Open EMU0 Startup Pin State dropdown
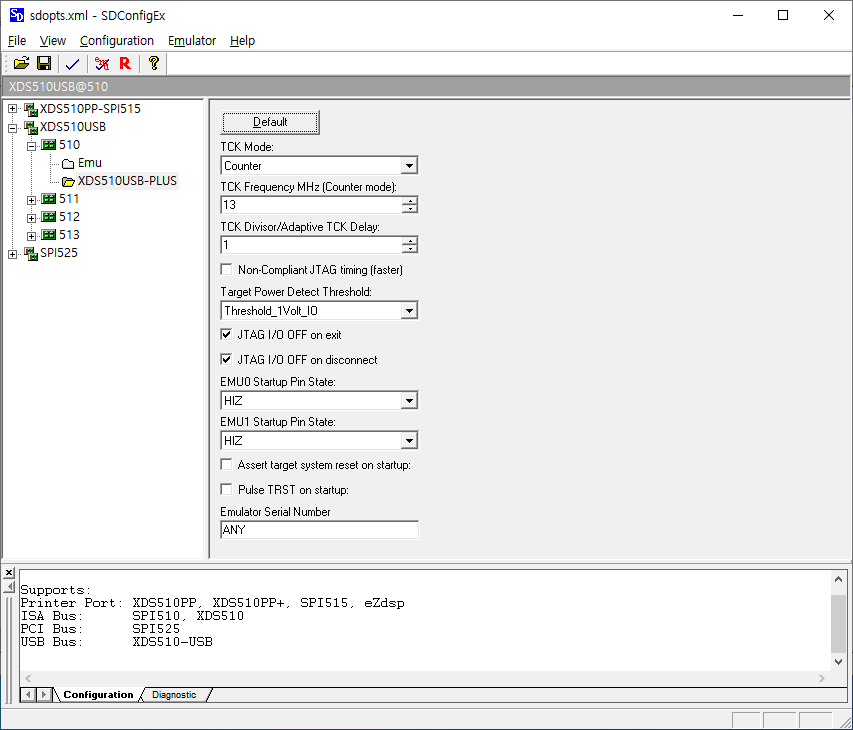The image size is (853, 730). coord(409,401)
